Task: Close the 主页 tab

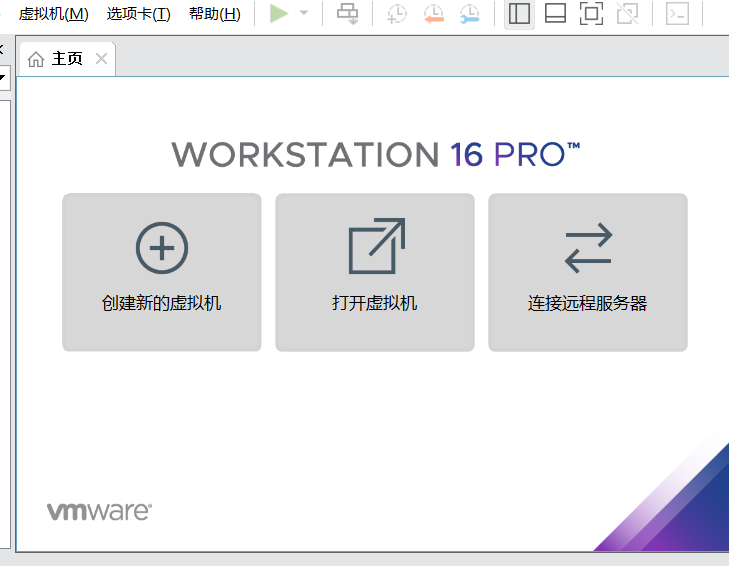Action: [101, 59]
